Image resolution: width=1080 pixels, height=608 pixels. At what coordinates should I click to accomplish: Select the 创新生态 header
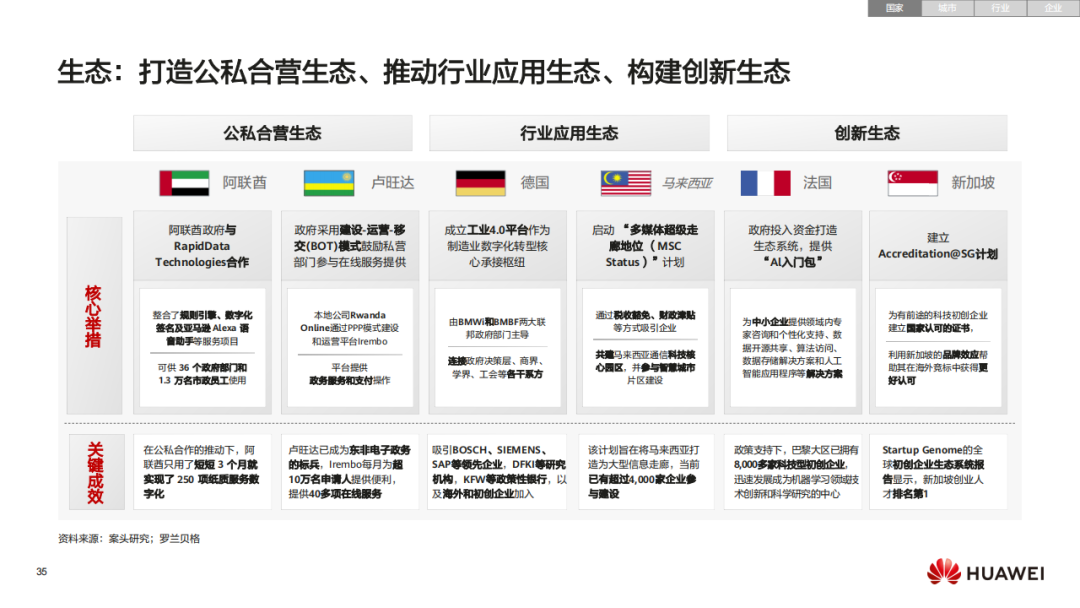click(866, 132)
